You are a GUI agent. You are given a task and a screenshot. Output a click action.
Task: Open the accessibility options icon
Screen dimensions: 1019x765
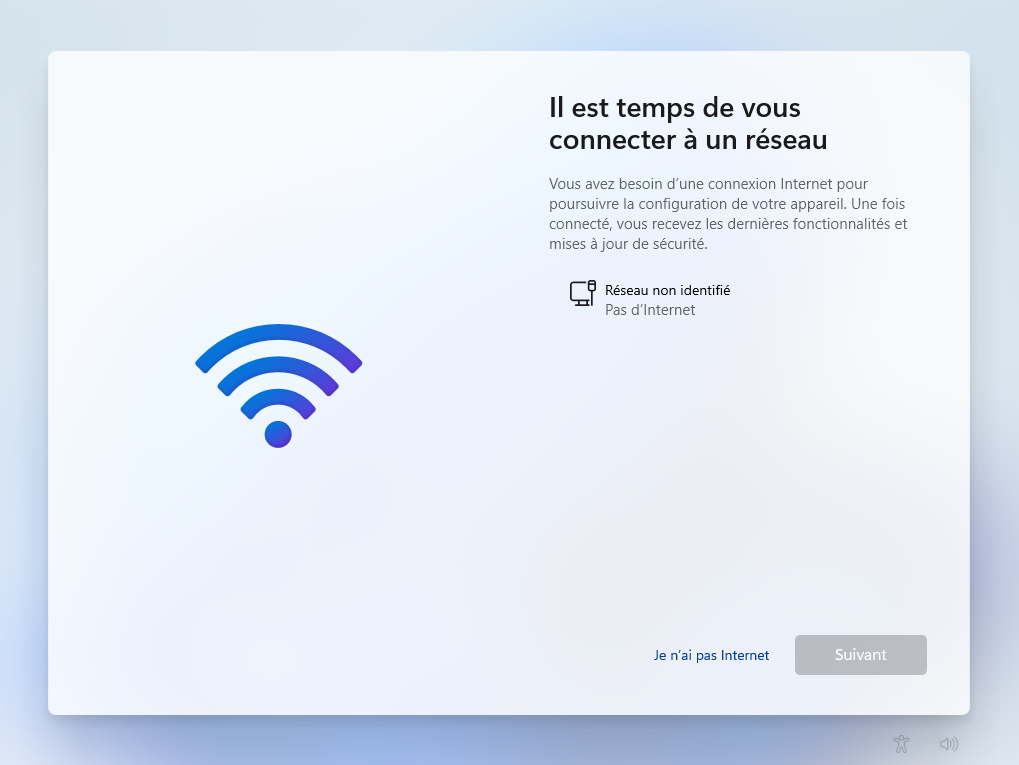[x=901, y=744]
